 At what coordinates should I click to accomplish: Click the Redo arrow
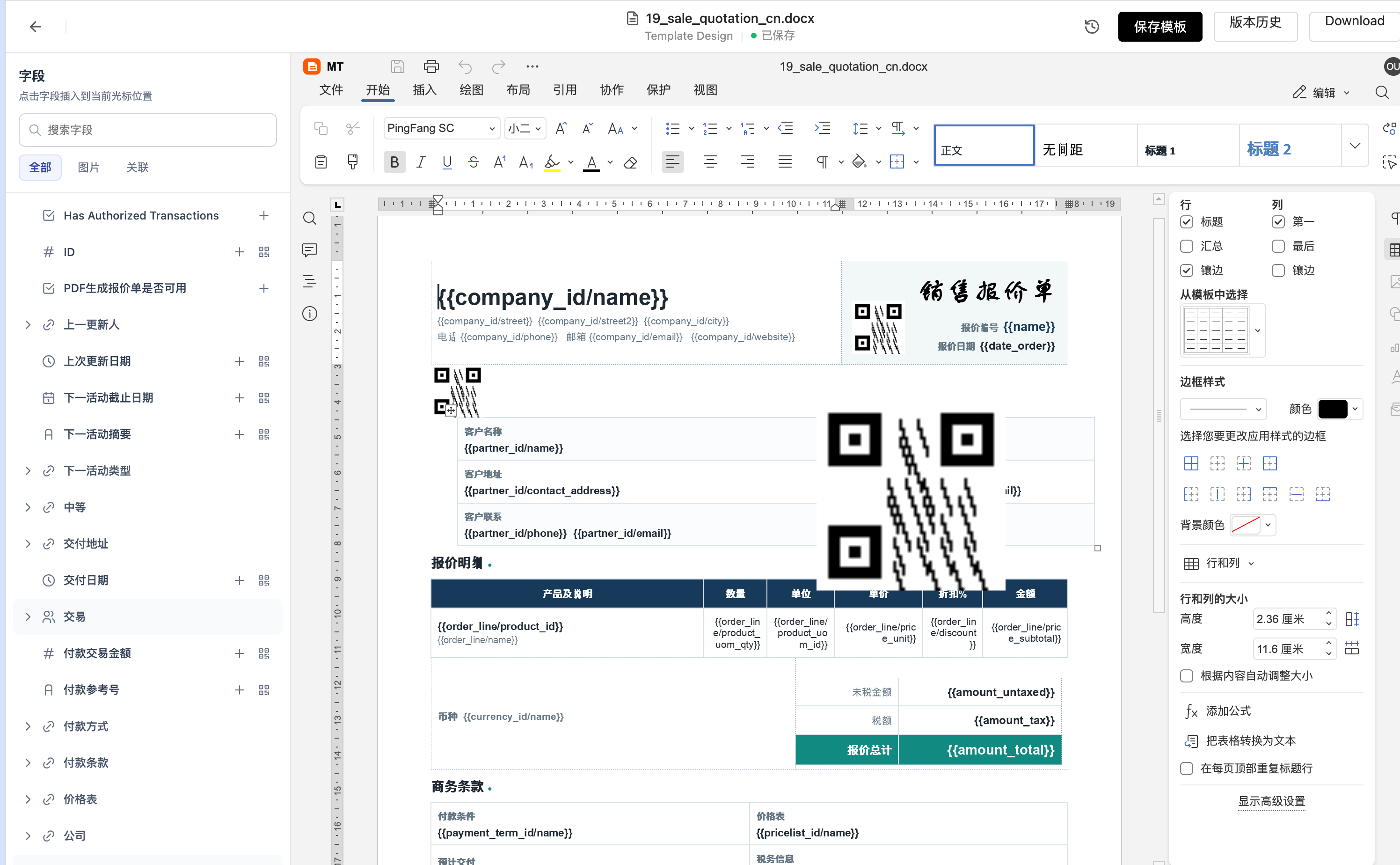499,67
